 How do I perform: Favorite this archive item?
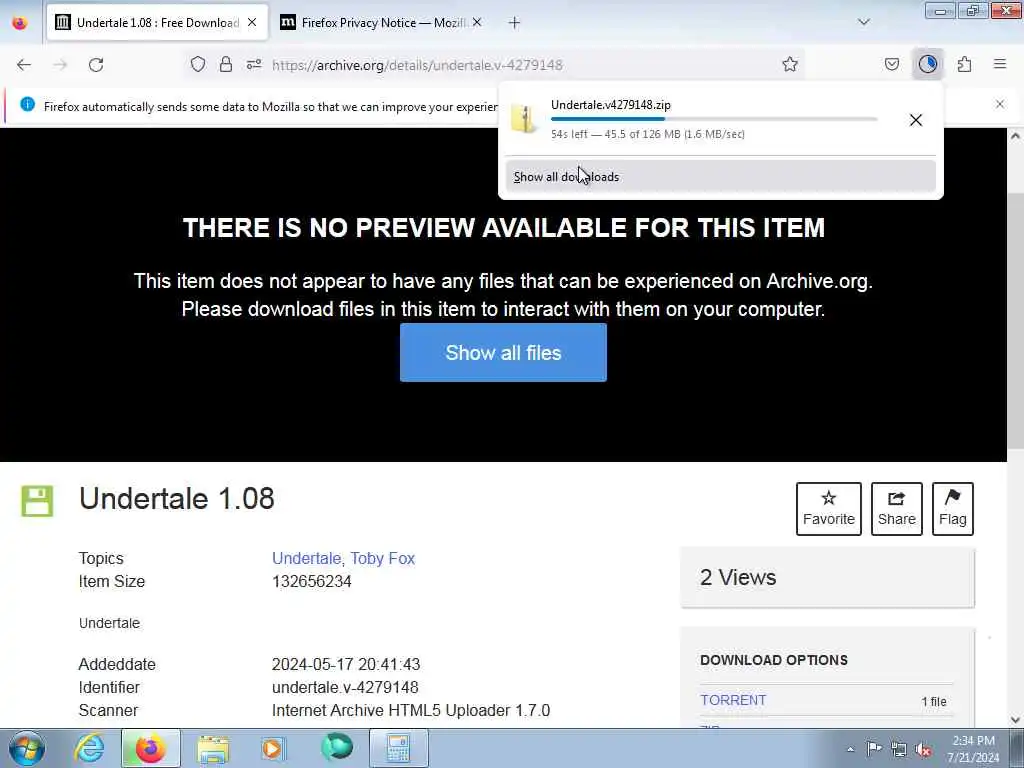[829, 509]
